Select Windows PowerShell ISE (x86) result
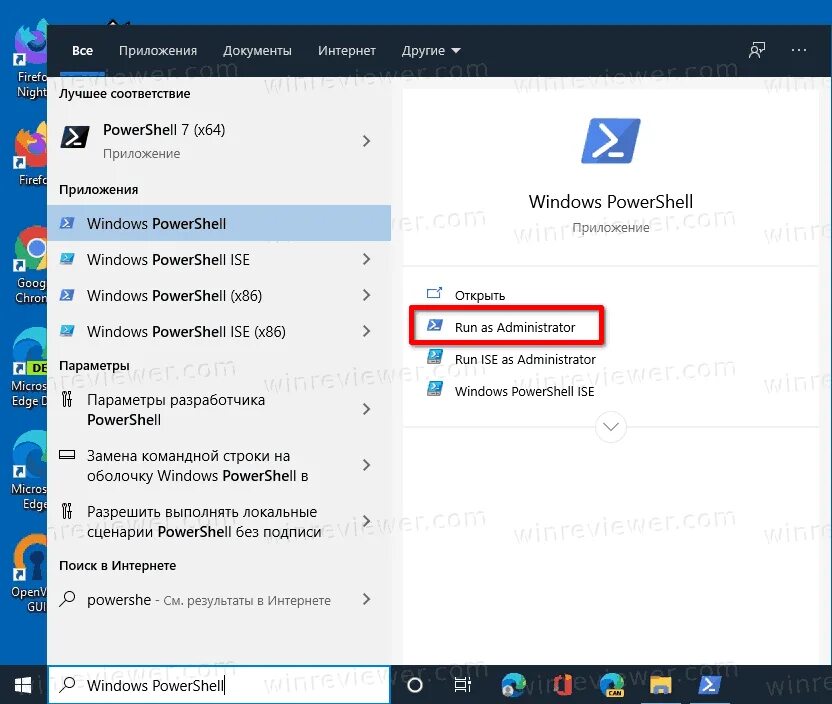 point(219,332)
